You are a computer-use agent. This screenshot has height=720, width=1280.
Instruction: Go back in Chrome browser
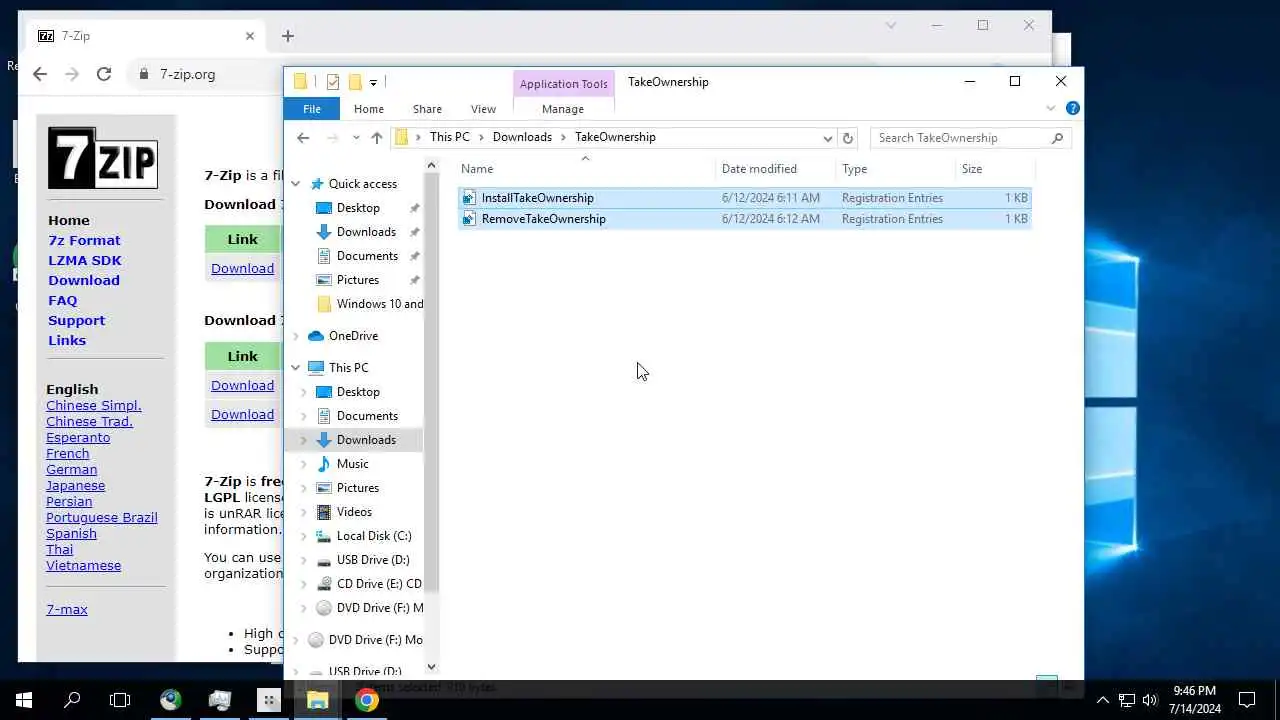(x=40, y=74)
